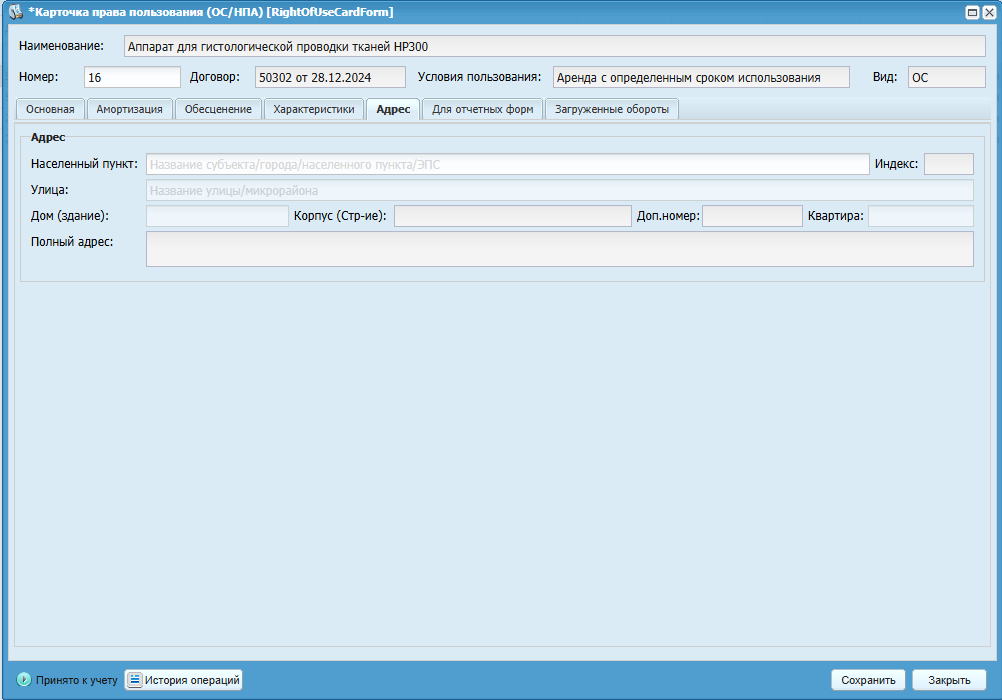Click the card form icon in title bar
Viewport: 1002px width, 700px height.
pyautogui.click(x=16, y=12)
